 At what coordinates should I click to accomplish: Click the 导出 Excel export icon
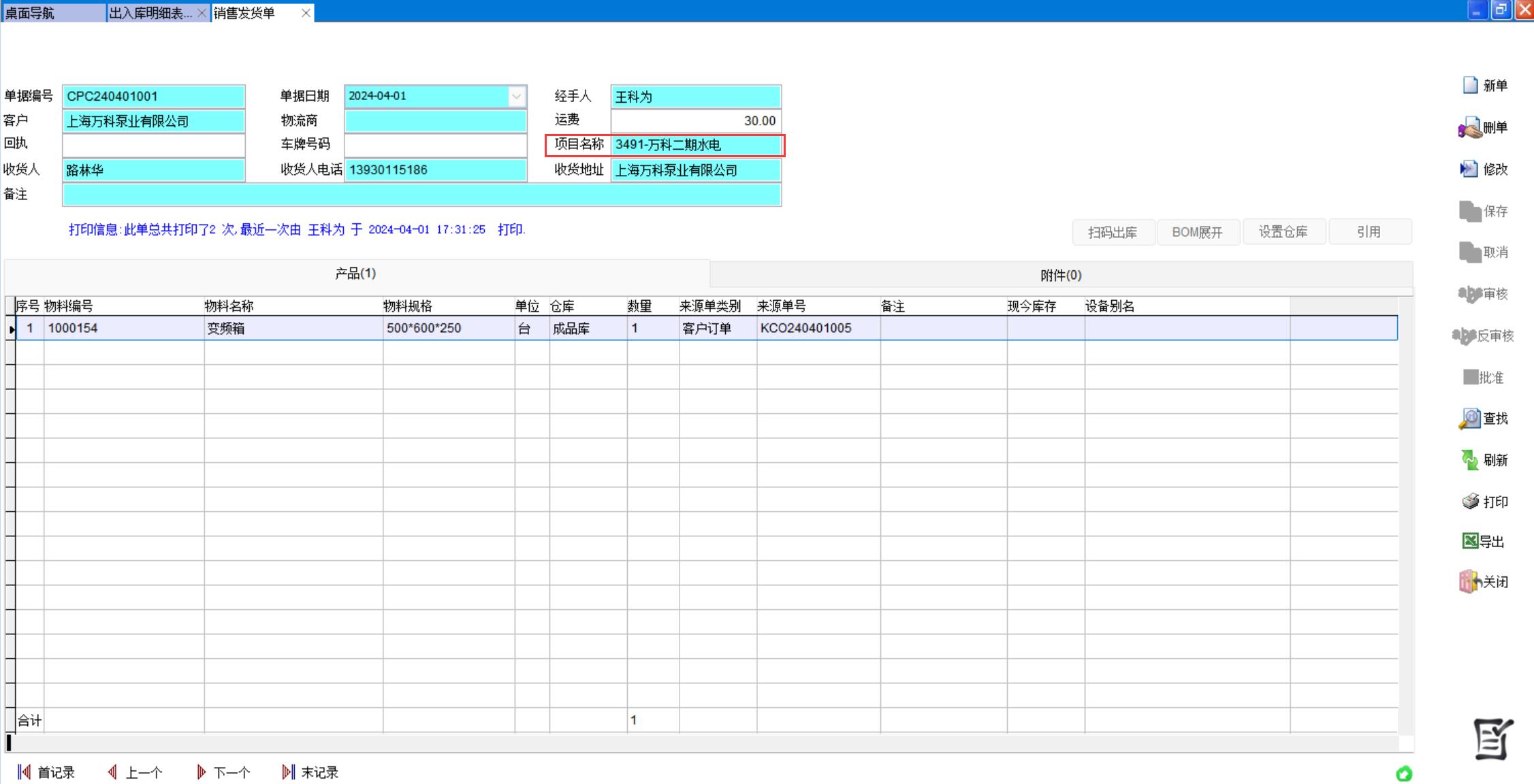click(1470, 541)
